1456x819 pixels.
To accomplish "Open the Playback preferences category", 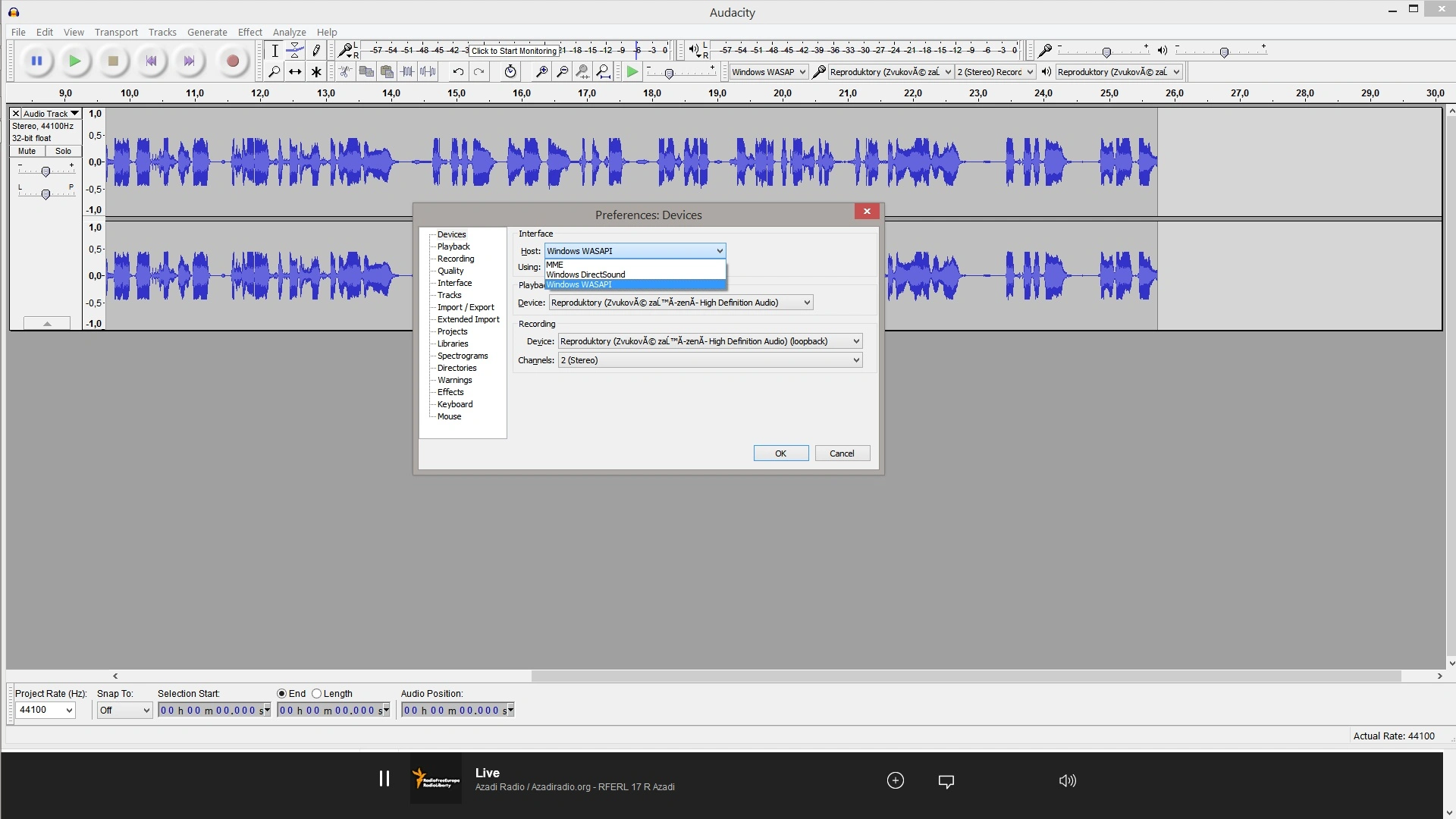I will click(453, 246).
